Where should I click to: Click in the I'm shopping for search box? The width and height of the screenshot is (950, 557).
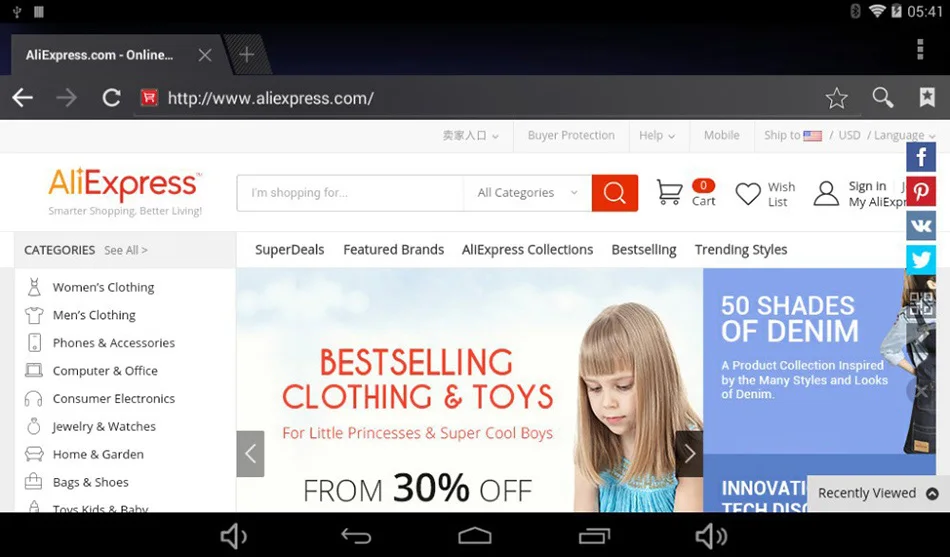pyautogui.click(x=350, y=193)
